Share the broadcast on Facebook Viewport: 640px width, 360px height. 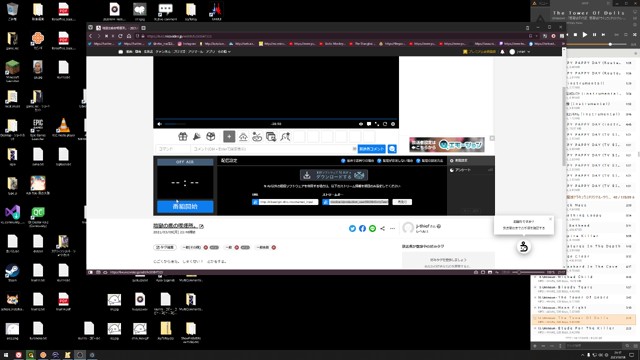362,229
